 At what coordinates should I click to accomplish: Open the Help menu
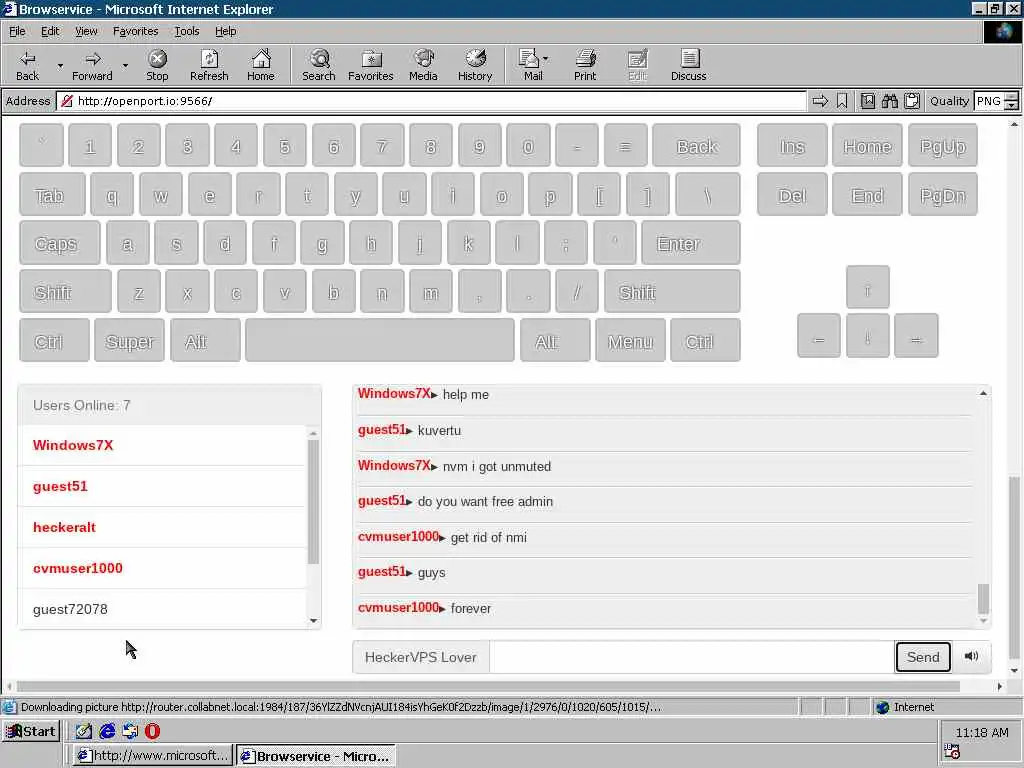(225, 31)
